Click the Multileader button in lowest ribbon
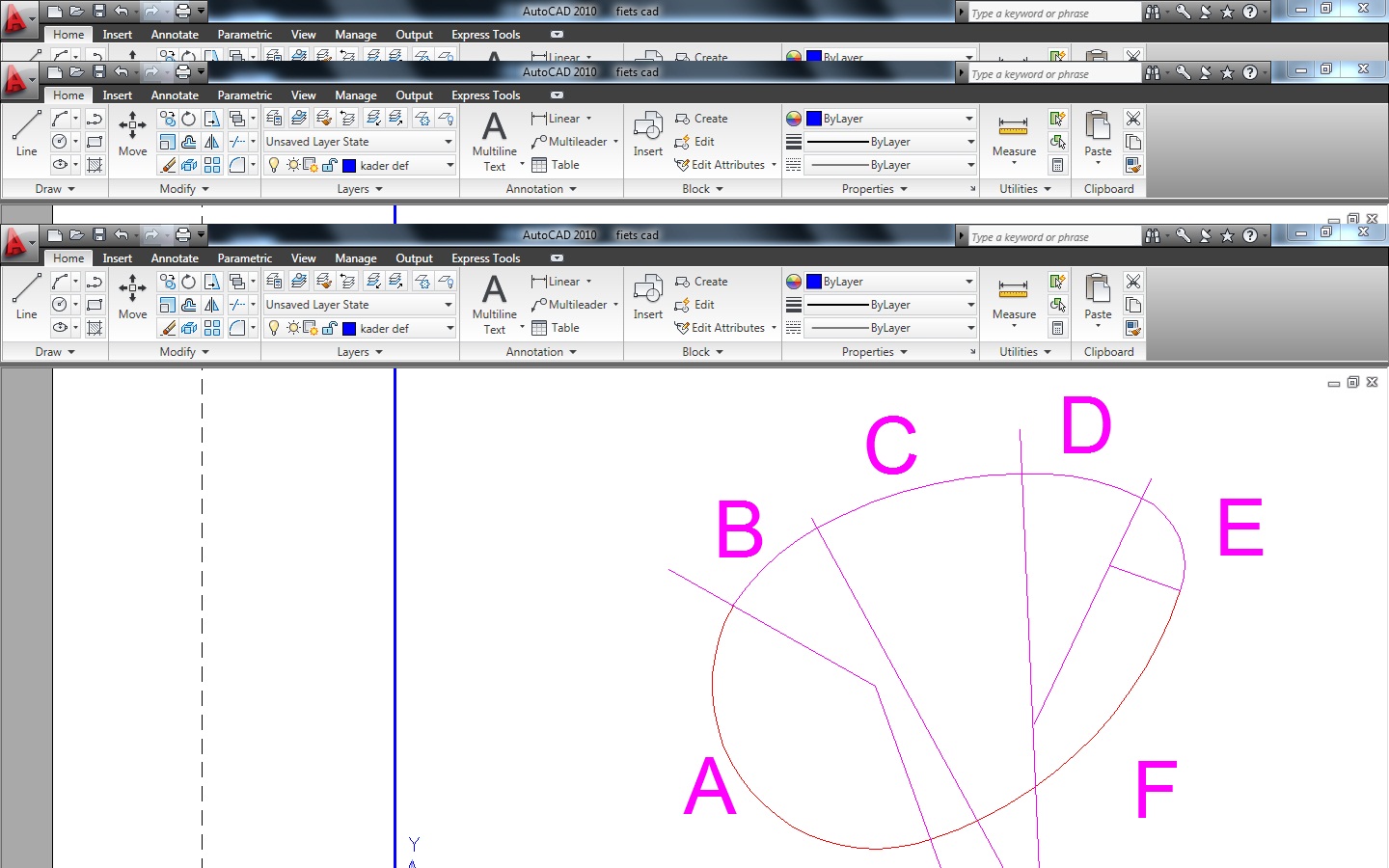The width and height of the screenshot is (1389, 868). coord(575,304)
